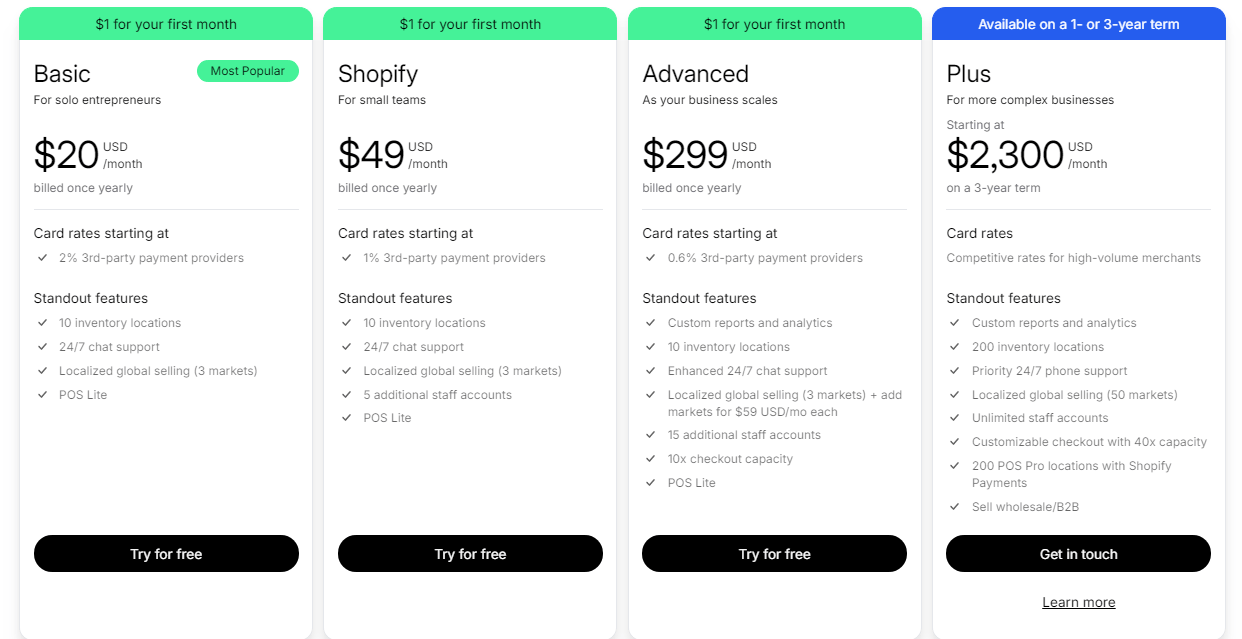This screenshot has height=639, width=1242.
Task: Click checkmark next to Localized global selling (50 markets)
Action: [955, 394]
